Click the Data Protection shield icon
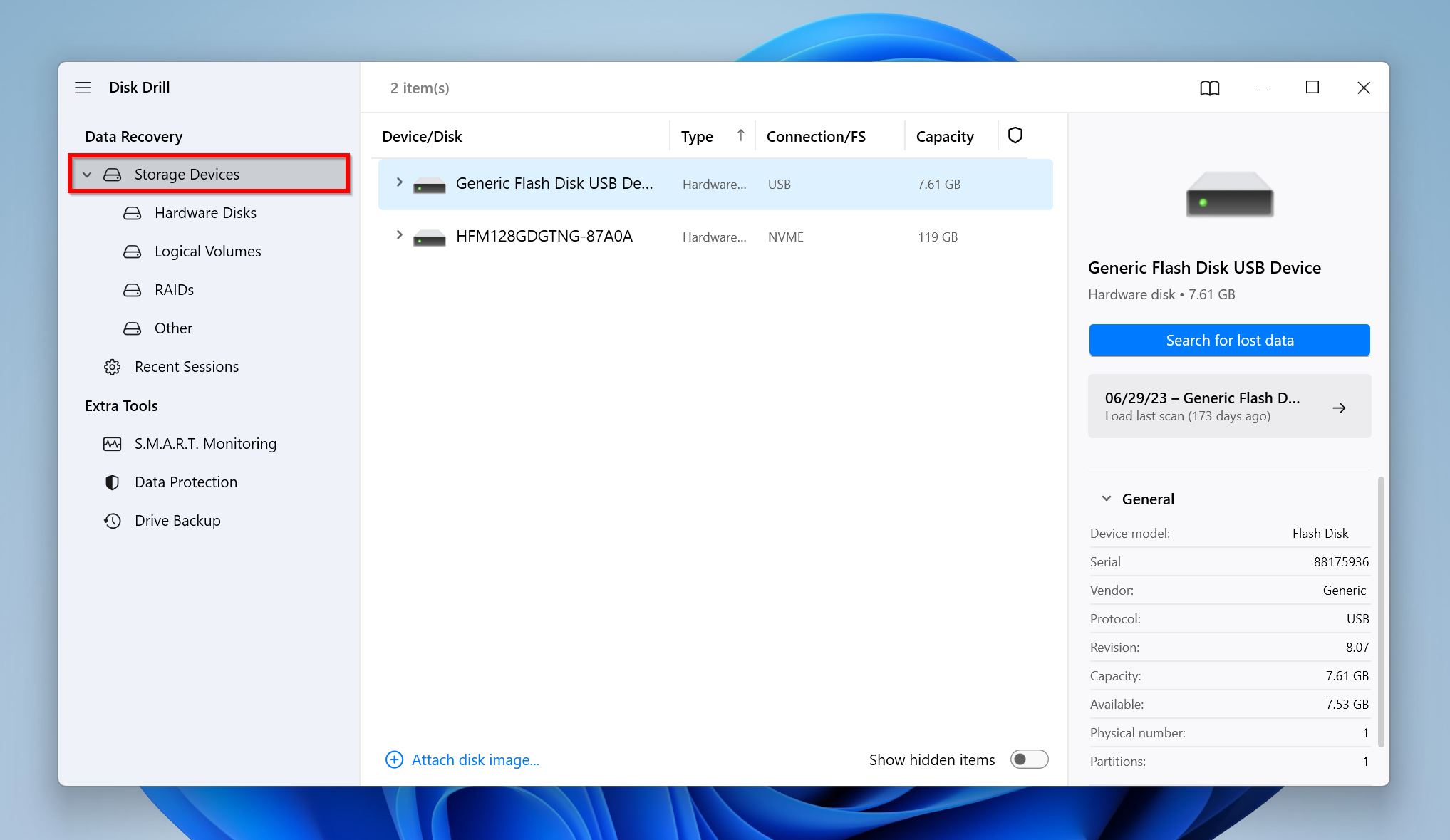Viewport: 1450px width, 840px height. (x=113, y=482)
